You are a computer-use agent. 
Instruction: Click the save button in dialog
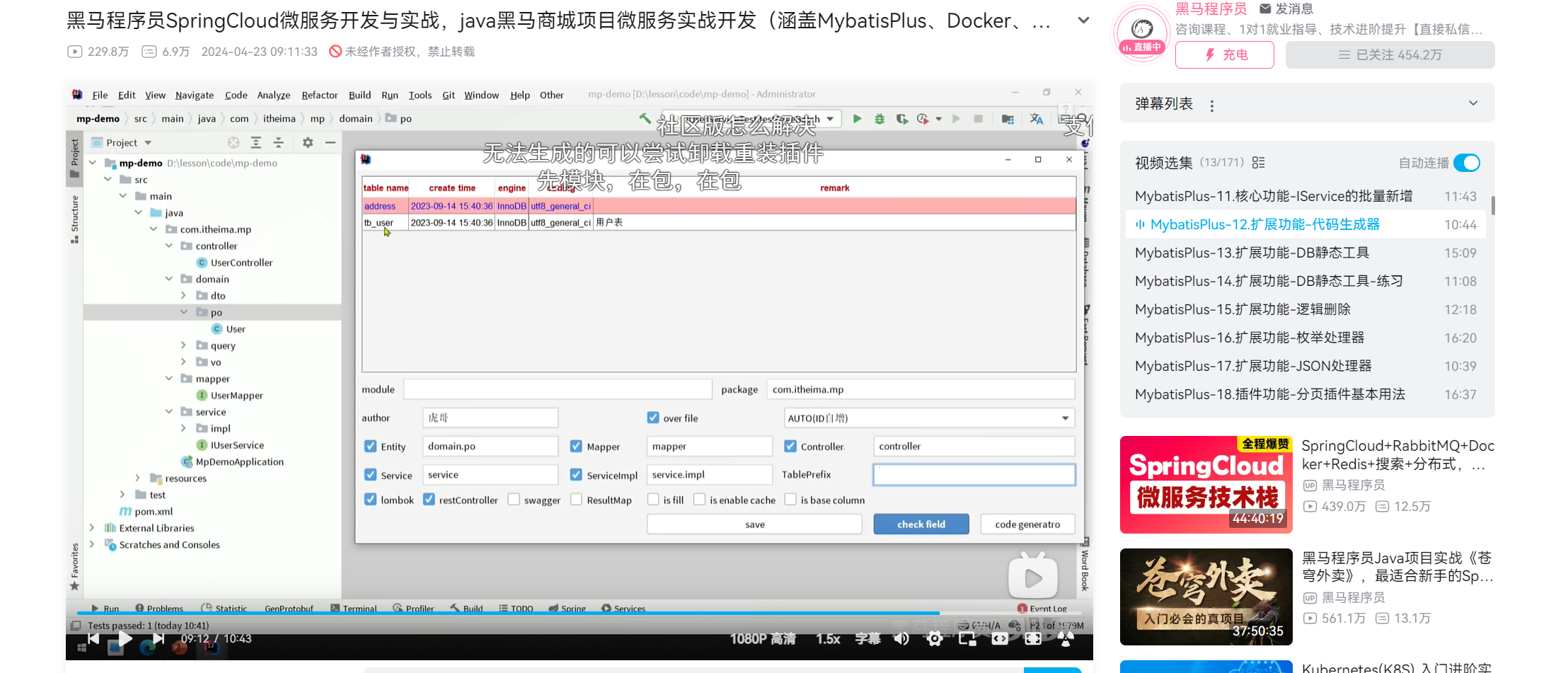click(754, 524)
